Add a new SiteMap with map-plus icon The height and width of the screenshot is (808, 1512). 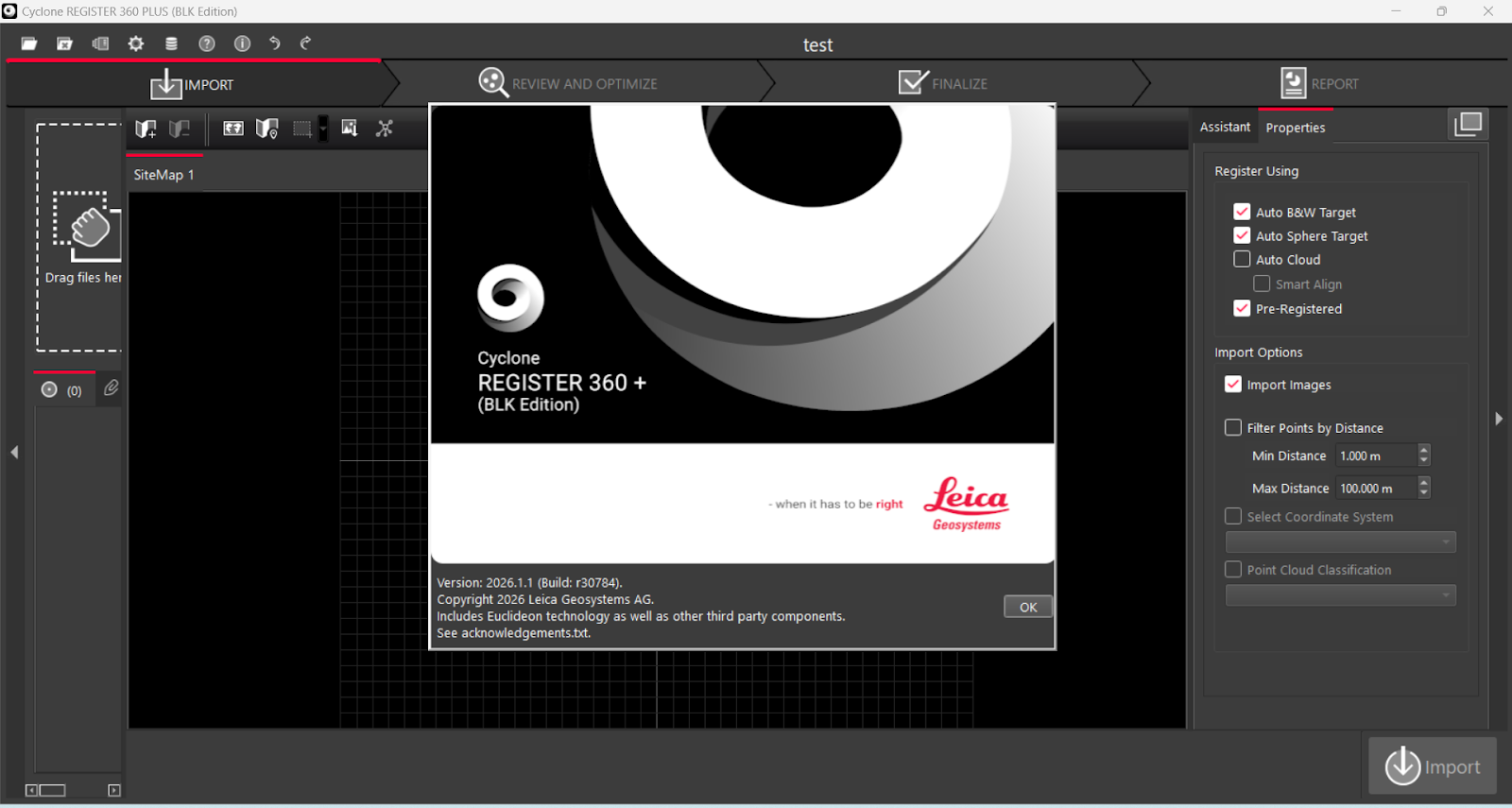pyautogui.click(x=146, y=129)
